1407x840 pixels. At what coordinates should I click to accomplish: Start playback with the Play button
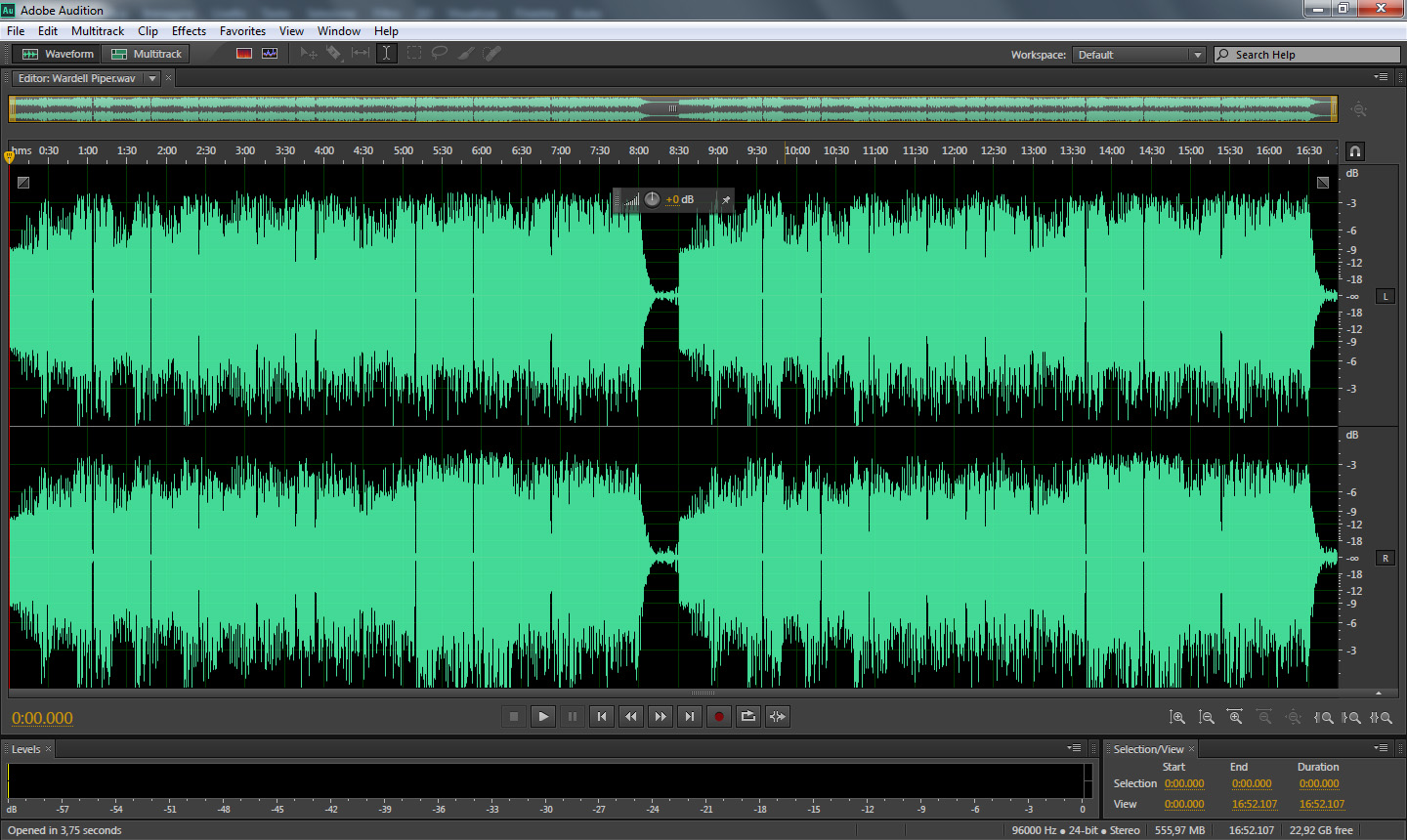pyautogui.click(x=543, y=716)
